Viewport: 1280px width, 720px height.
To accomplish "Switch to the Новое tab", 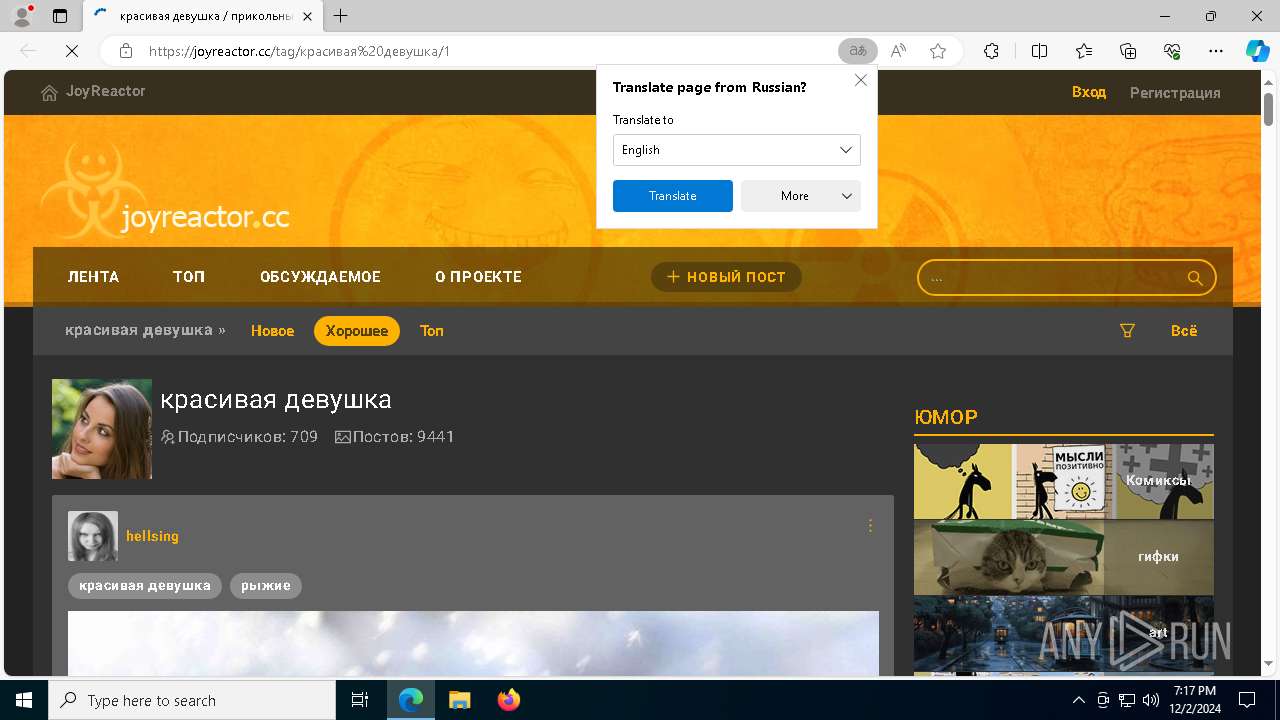I will [272, 331].
